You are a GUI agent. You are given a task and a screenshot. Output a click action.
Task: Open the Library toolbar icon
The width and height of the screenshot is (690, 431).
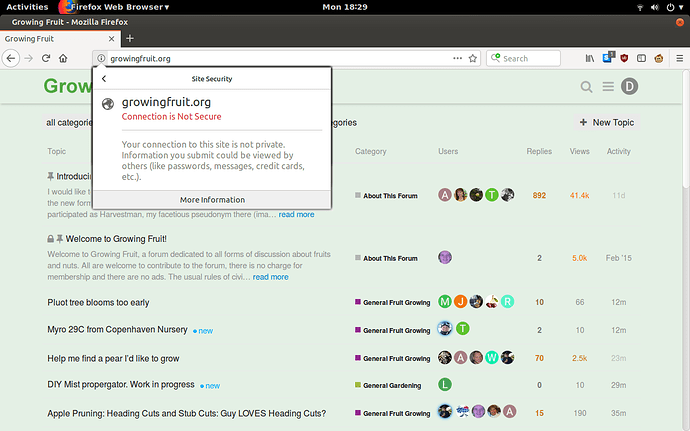pyautogui.click(x=590, y=58)
